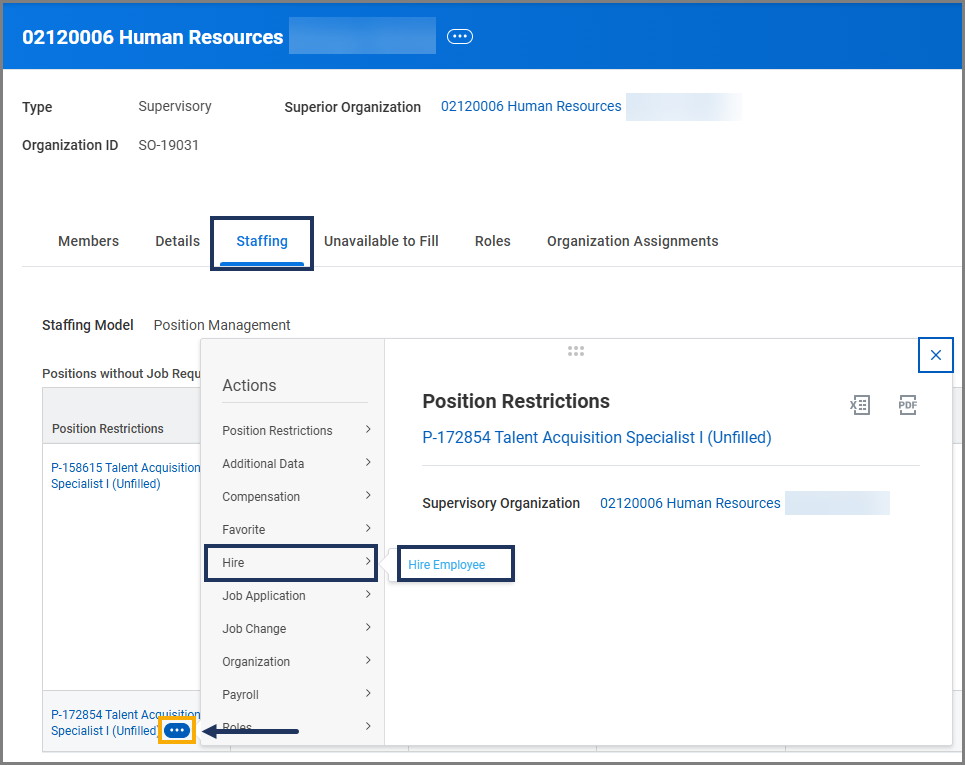Image resolution: width=965 pixels, height=765 pixels.
Task: Click related actions button beside P-172854
Action: coord(177,731)
